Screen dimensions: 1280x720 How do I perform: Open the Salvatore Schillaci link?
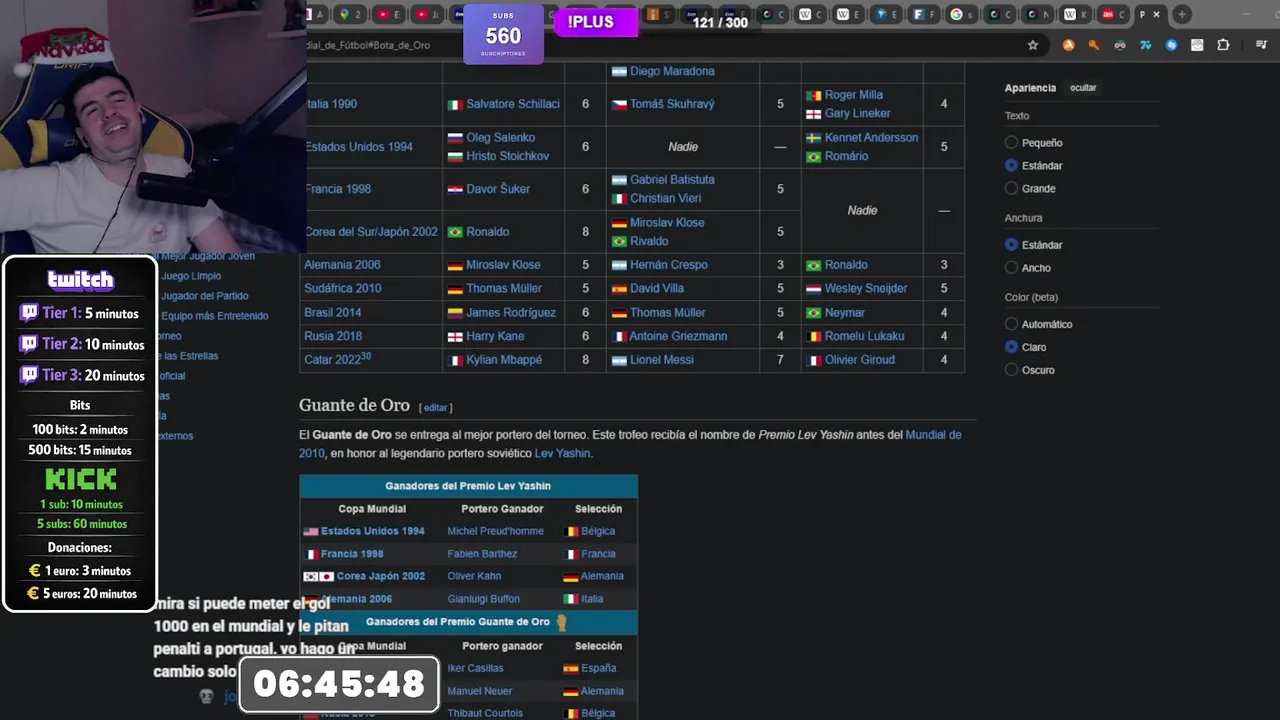click(x=513, y=104)
